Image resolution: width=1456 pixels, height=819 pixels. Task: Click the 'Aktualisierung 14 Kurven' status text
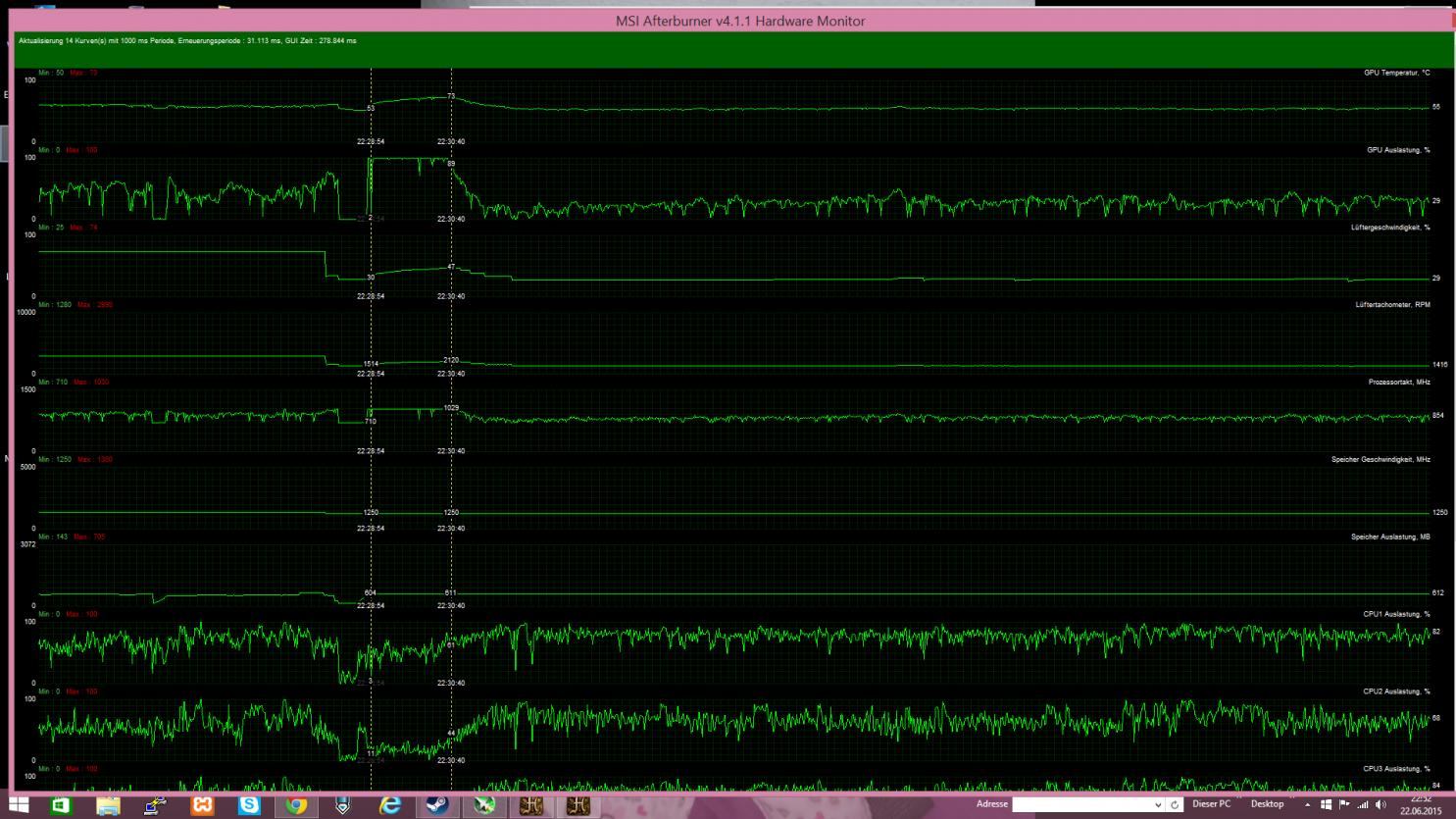tap(187, 41)
